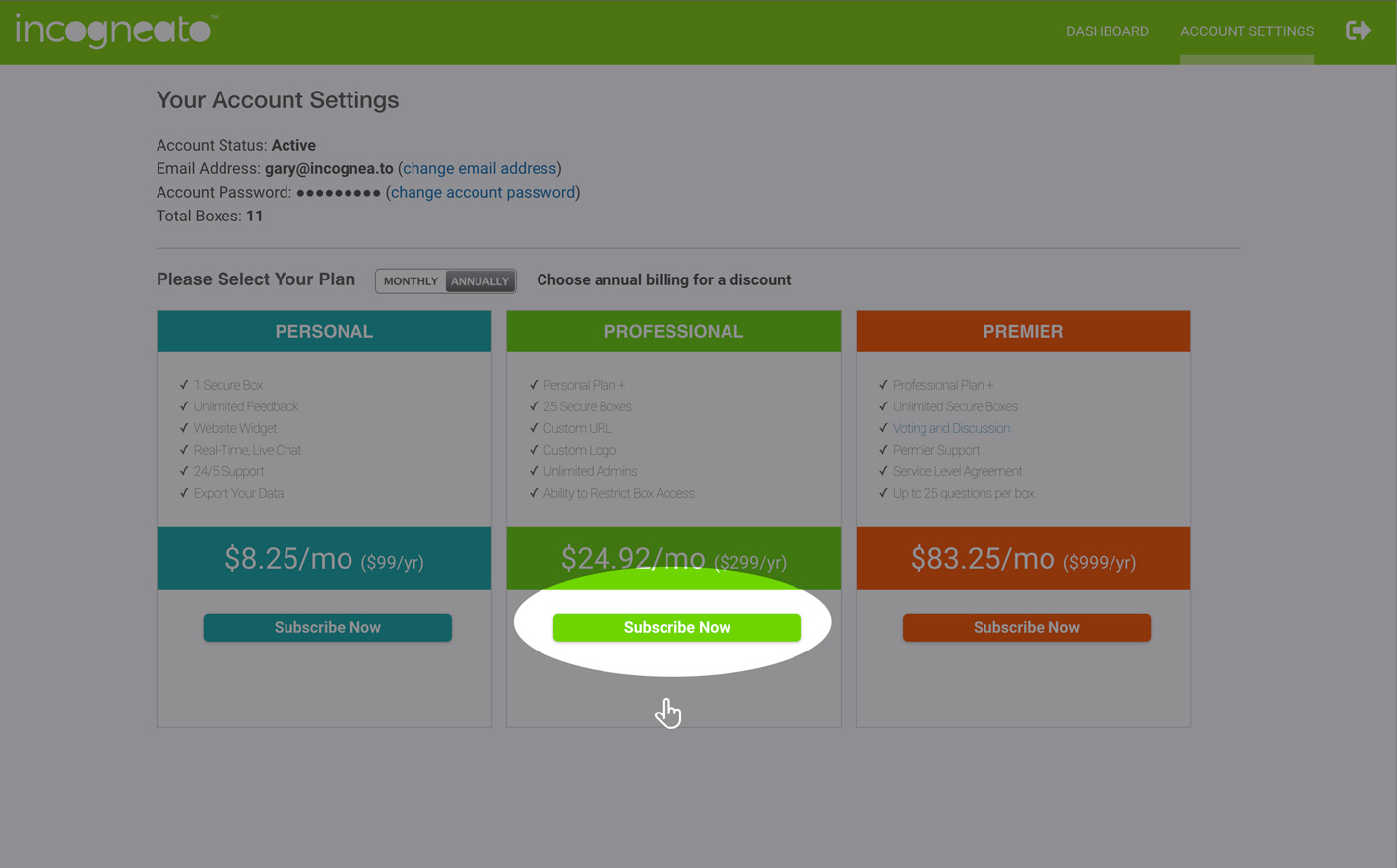The width and height of the screenshot is (1397, 868).
Task: Subscribe to the Personal plan
Action: [x=327, y=628]
